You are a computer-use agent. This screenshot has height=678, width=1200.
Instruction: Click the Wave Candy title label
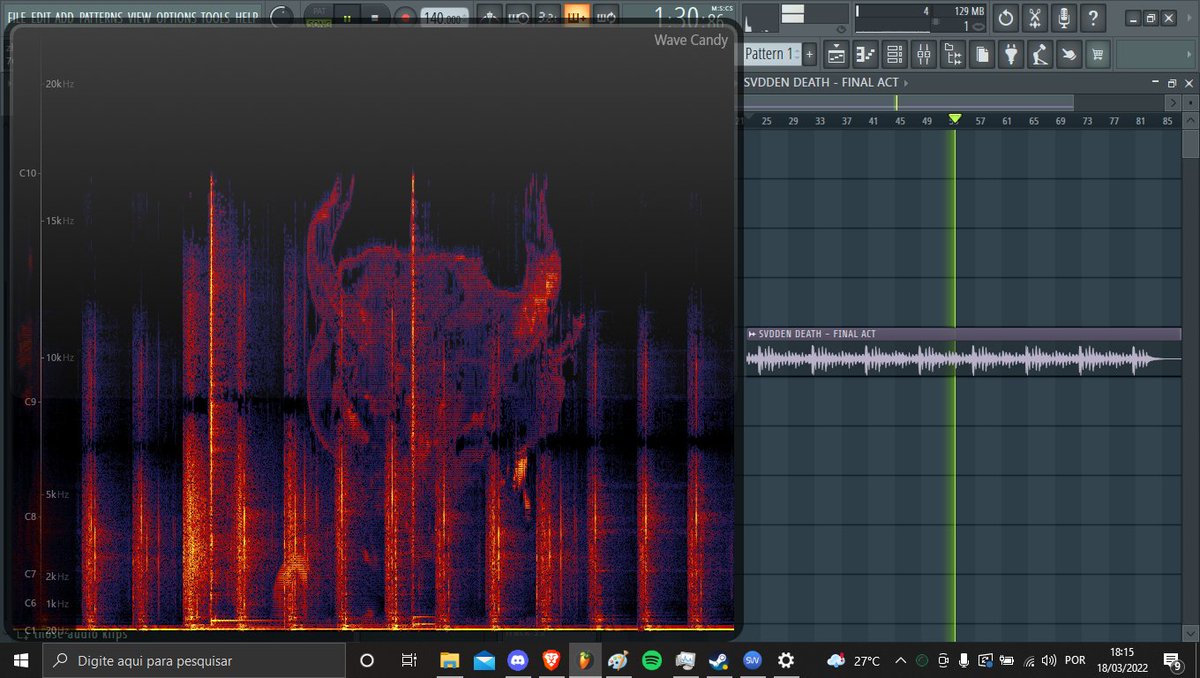click(691, 40)
